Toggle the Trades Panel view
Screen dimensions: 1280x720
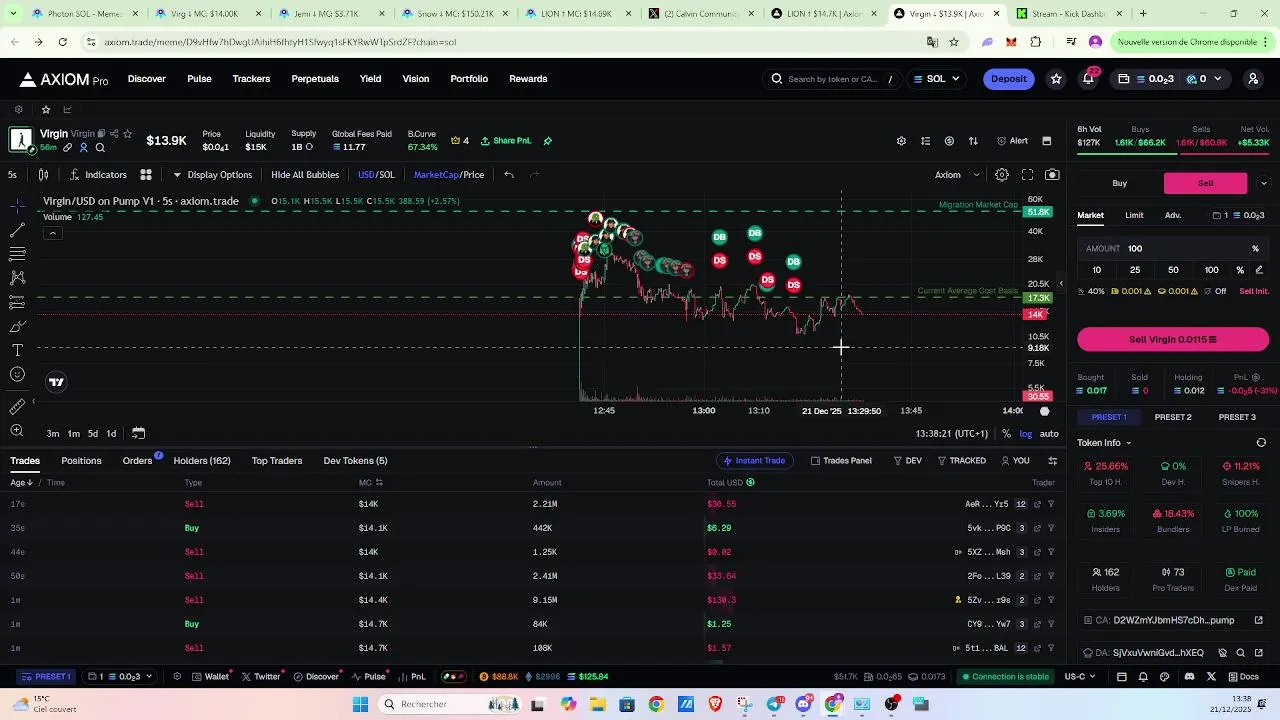841,461
